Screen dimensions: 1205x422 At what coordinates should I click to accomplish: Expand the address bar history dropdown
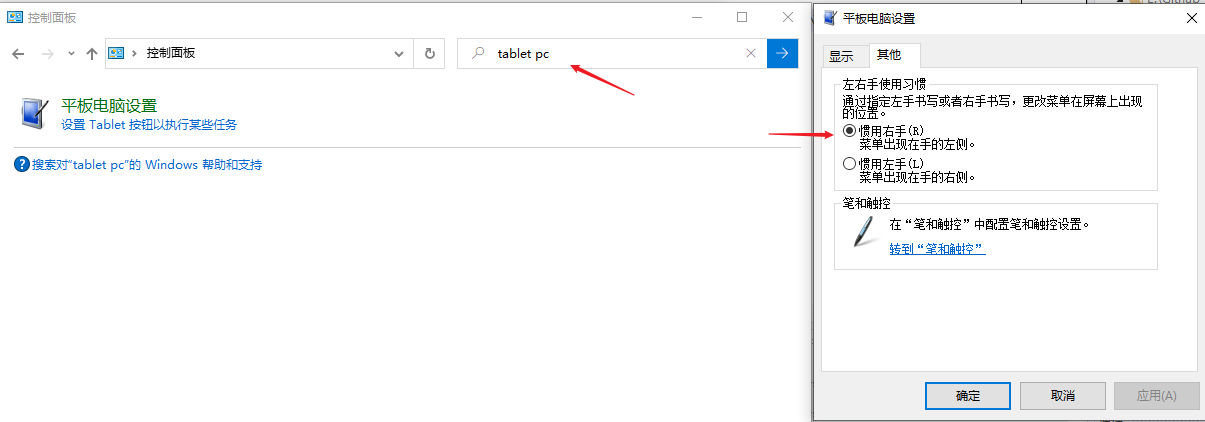click(399, 54)
